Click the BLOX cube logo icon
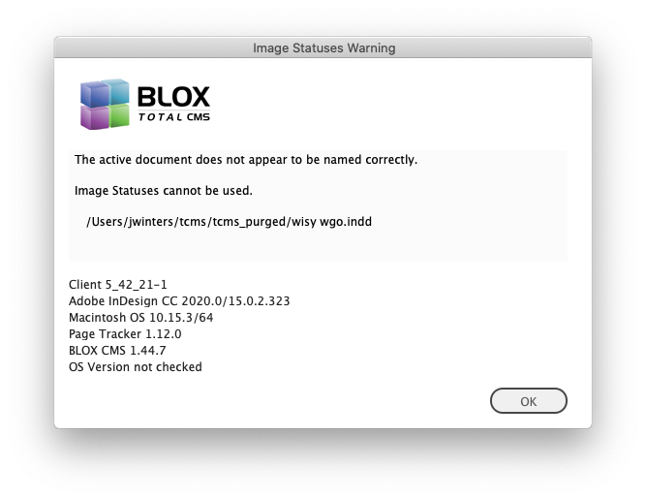This screenshot has width=646, height=500. click(x=105, y=104)
